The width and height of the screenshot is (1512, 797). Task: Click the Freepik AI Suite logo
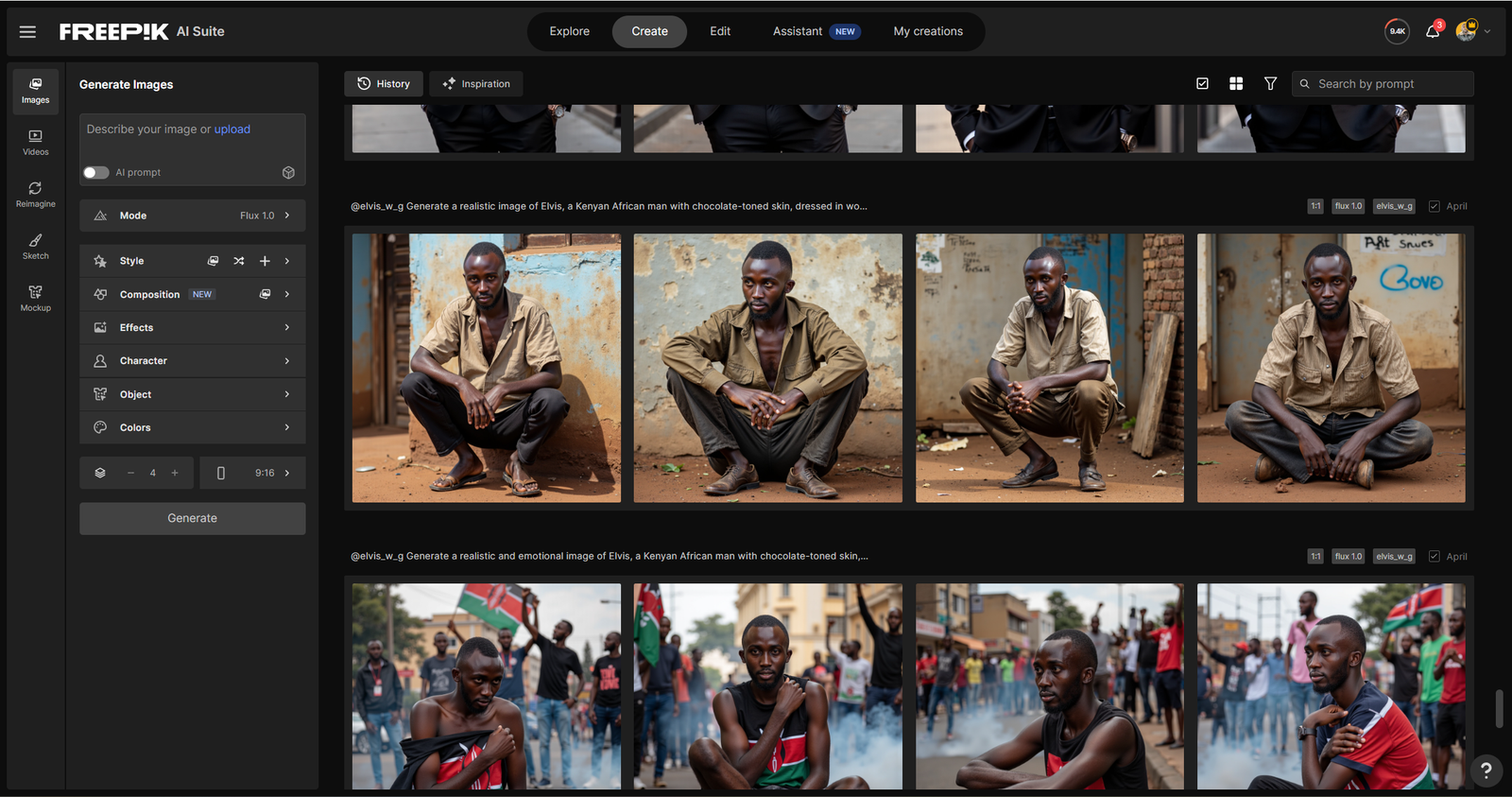(142, 31)
